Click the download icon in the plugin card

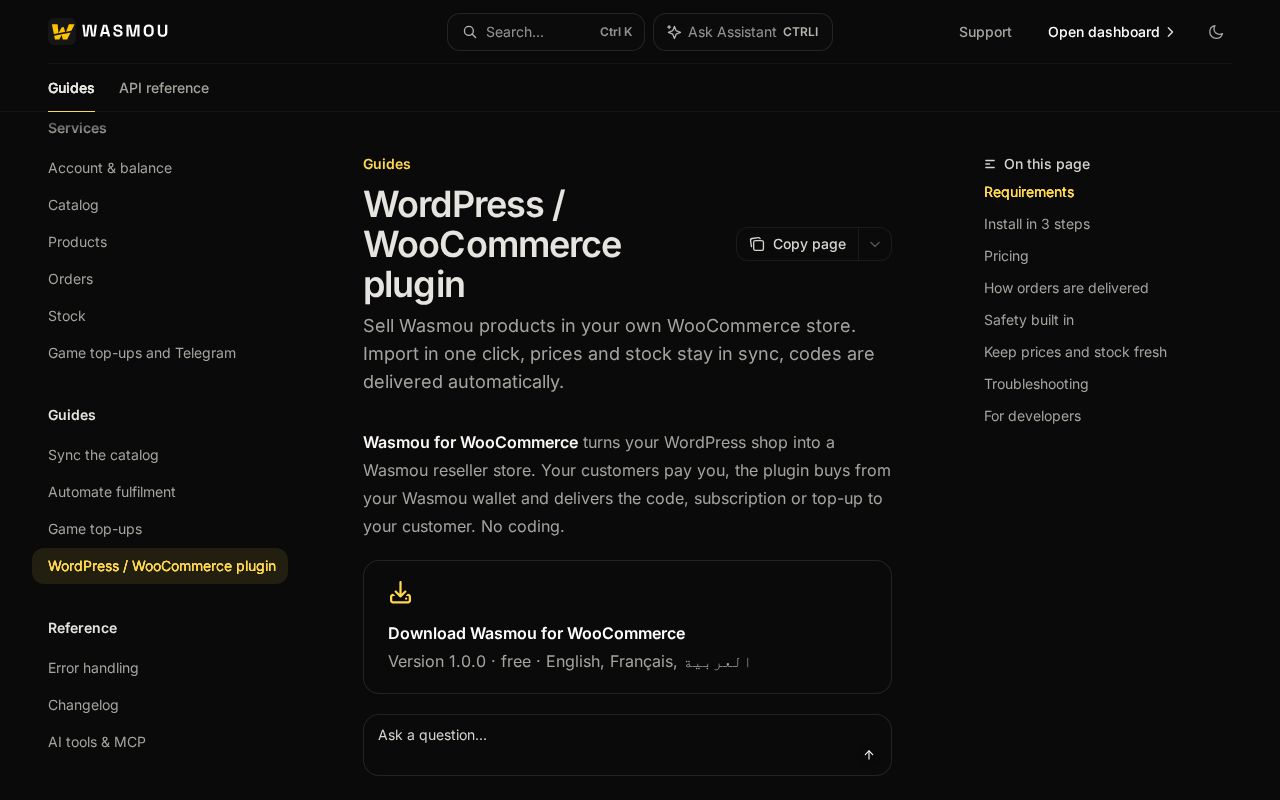tap(400, 593)
